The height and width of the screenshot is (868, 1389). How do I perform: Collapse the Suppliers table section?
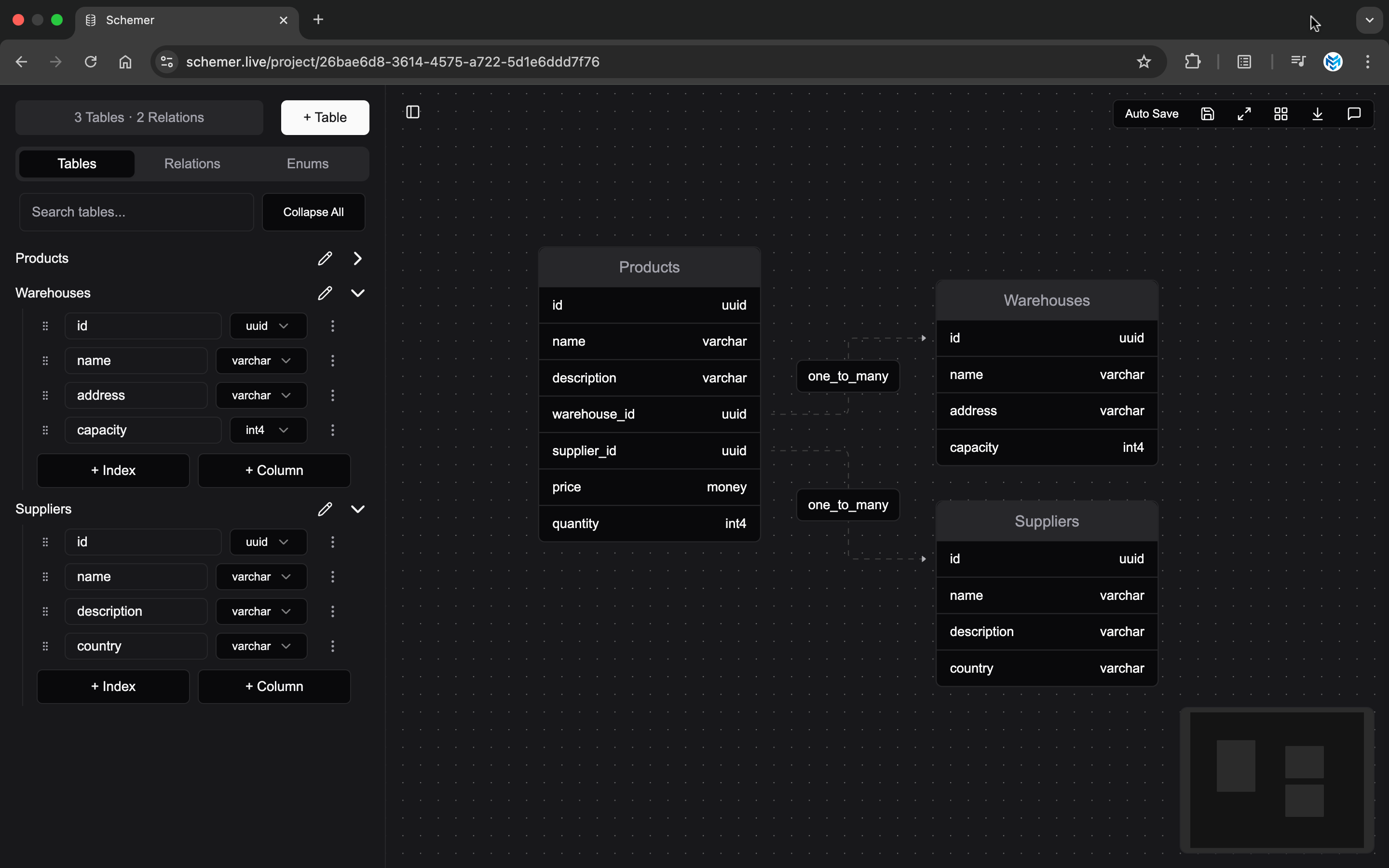click(x=357, y=509)
